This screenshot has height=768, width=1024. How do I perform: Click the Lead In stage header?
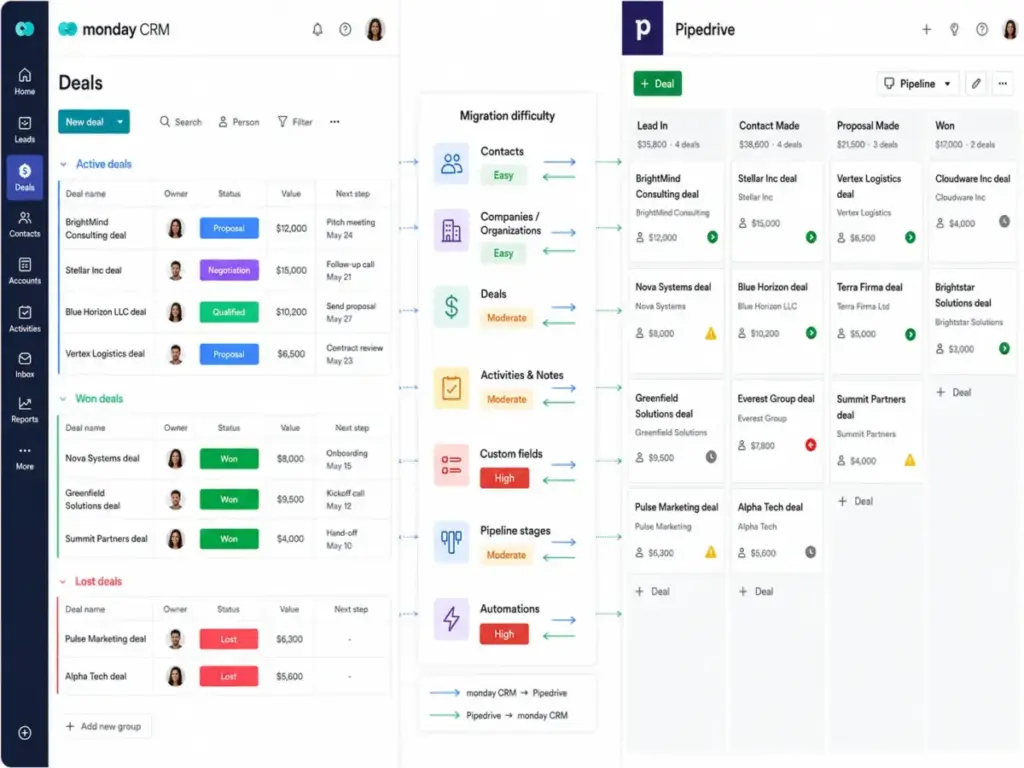point(677,134)
